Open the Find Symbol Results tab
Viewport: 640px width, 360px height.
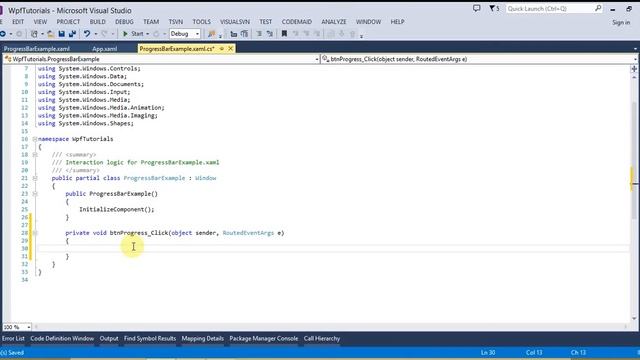click(150, 338)
